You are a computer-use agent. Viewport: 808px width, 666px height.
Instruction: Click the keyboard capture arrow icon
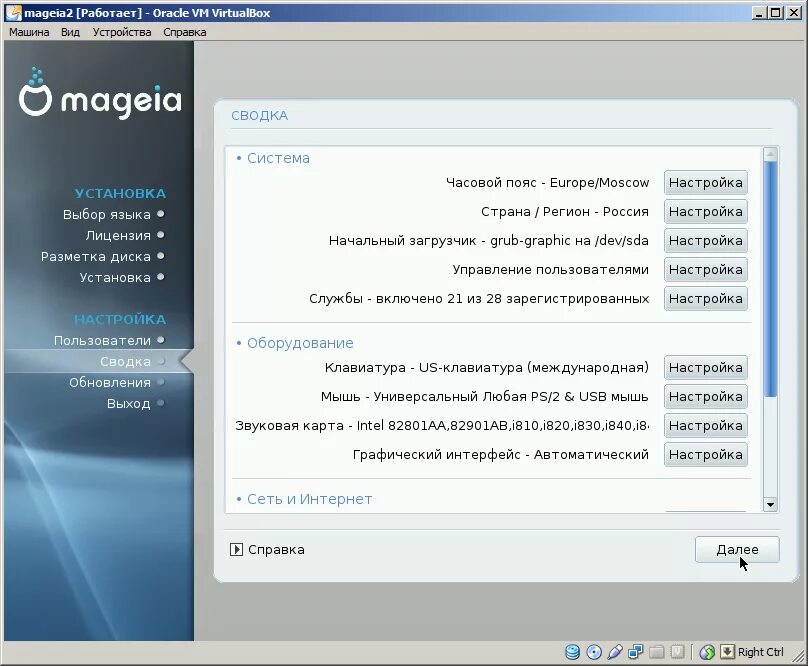click(727, 652)
